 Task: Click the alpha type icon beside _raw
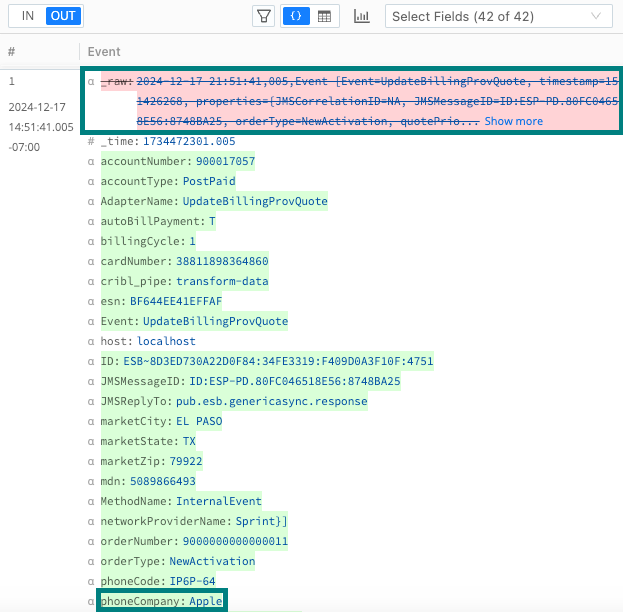(92, 81)
